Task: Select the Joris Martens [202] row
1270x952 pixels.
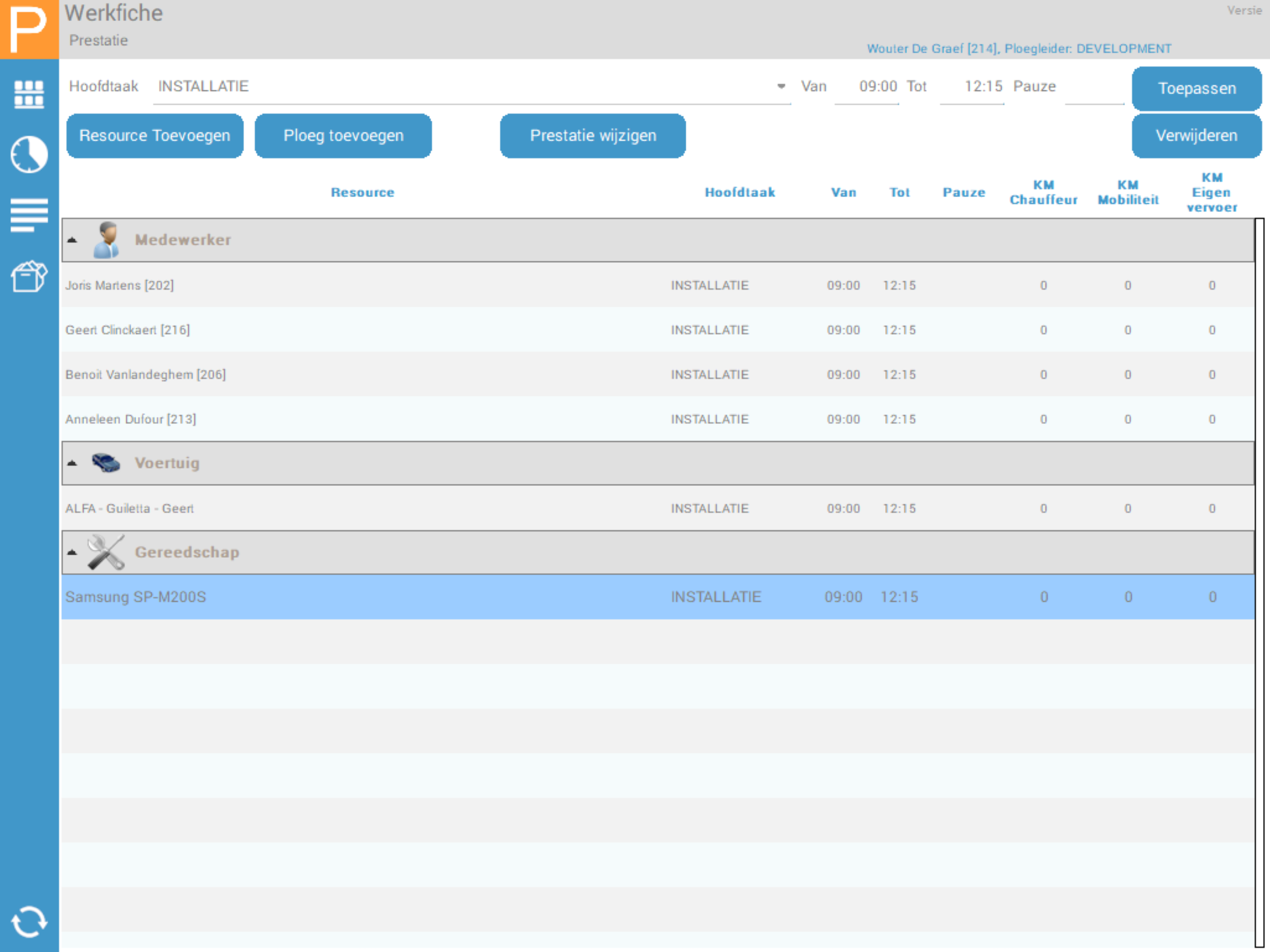Action: (x=658, y=285)
